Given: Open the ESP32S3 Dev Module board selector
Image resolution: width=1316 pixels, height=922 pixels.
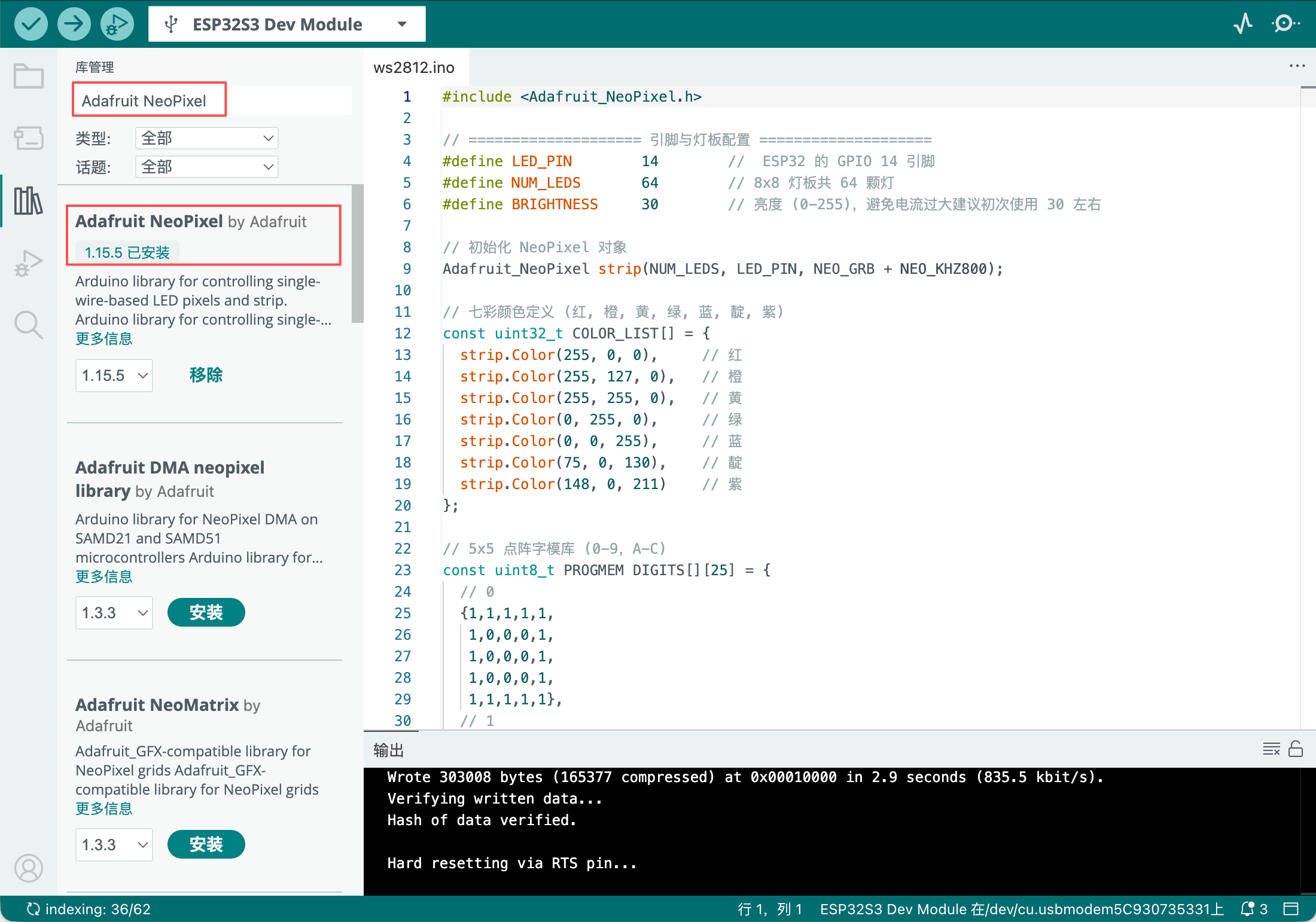Looking at the screenshot, I should (x=287, y=25).
